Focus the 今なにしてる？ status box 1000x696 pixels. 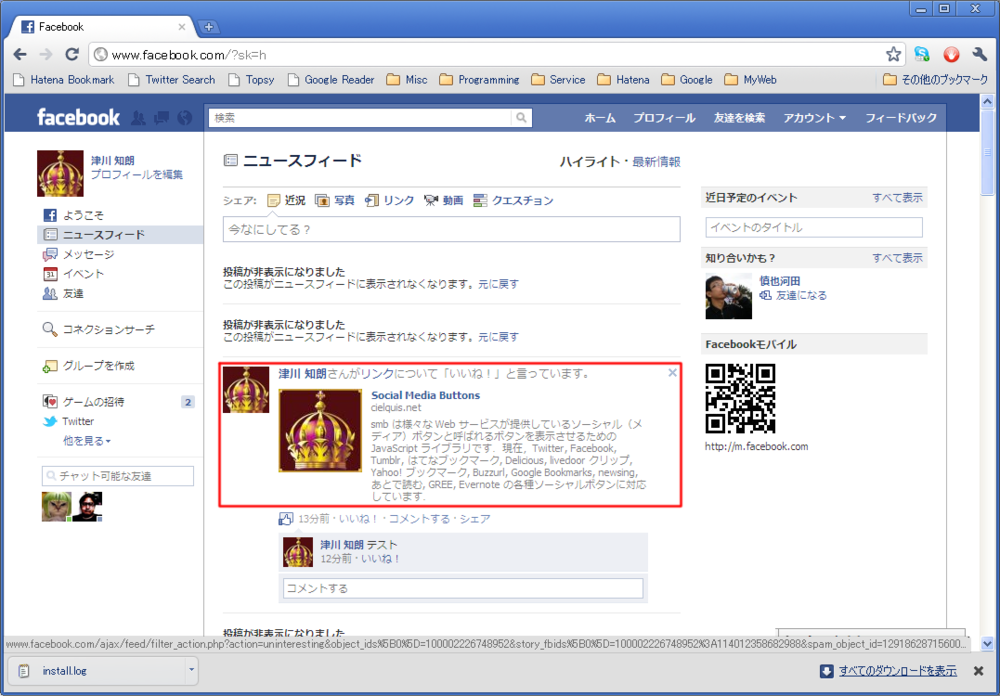[452, 229]
